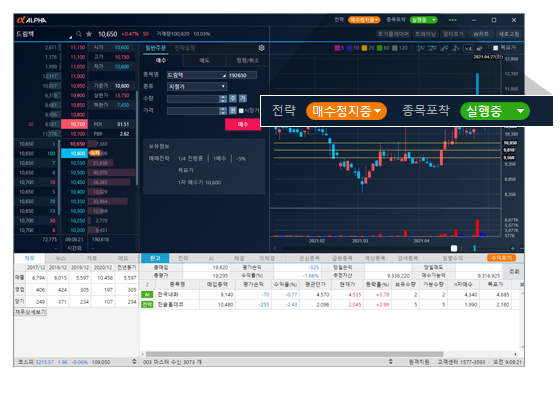Image resolution: width=560 pixels, height=400 pixels.
Task: Click the 재무상세보기 button
Action: 30,312
